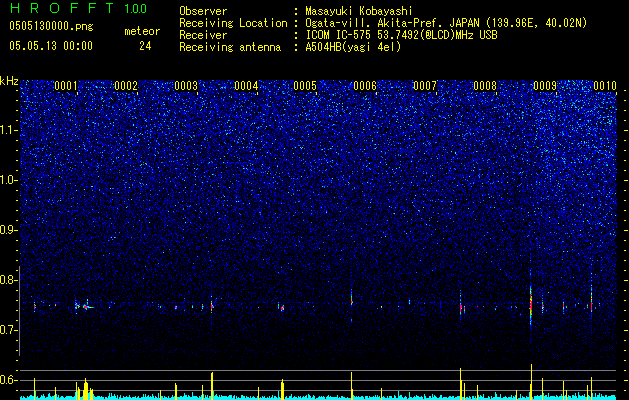Click the kHz axis unit label
Viewport: 629px width, 400px height.
(9, 81)
